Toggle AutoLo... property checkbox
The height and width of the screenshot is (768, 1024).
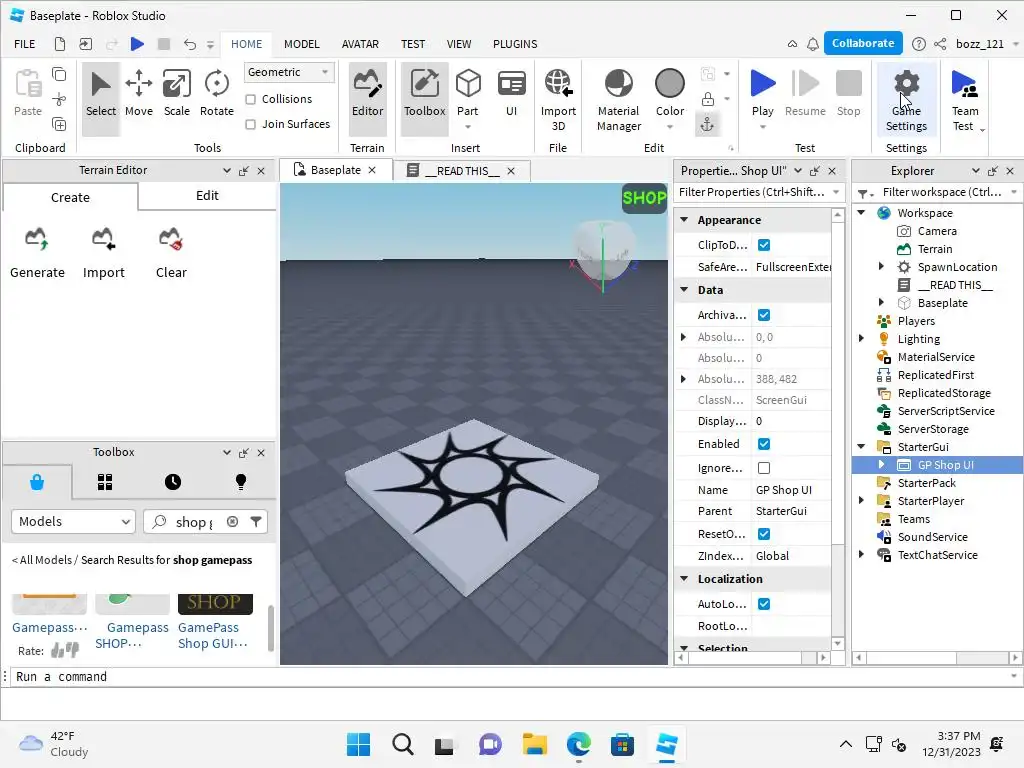[763, 603]
